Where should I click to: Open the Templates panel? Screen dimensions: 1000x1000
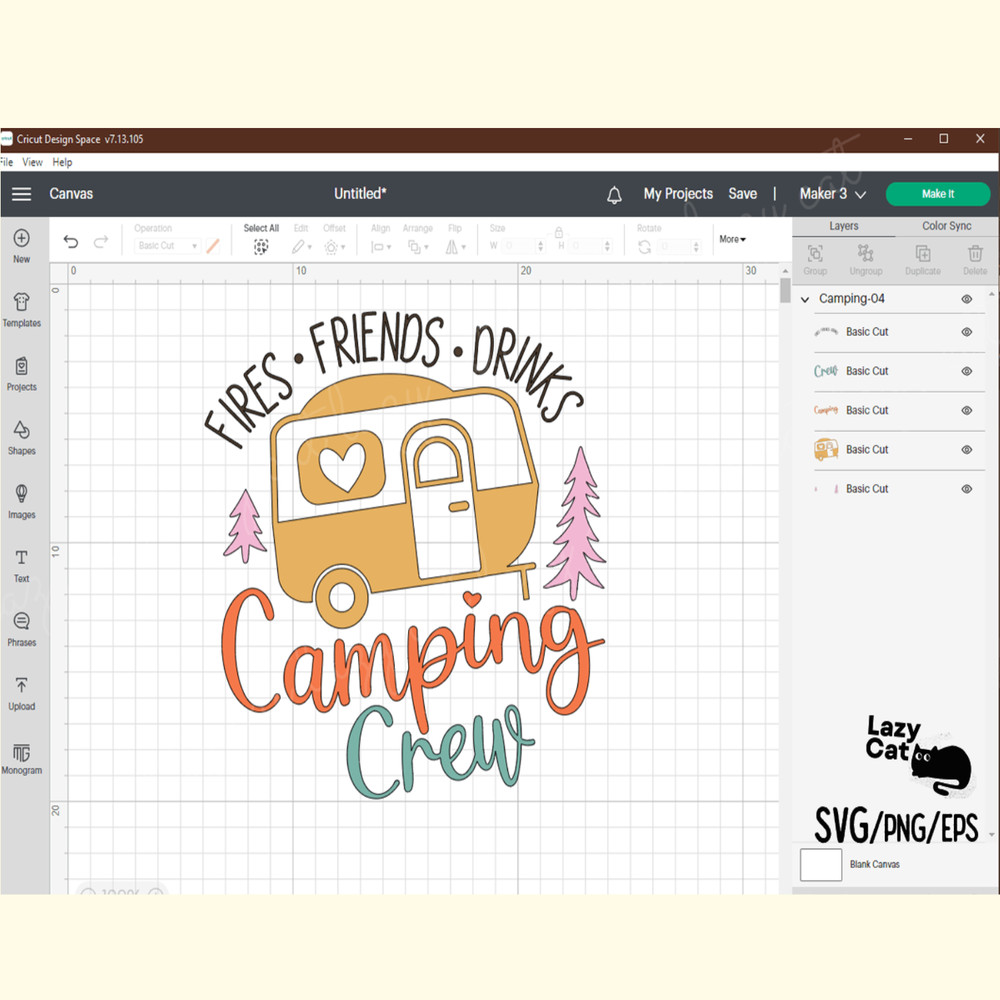pos(21,309)
